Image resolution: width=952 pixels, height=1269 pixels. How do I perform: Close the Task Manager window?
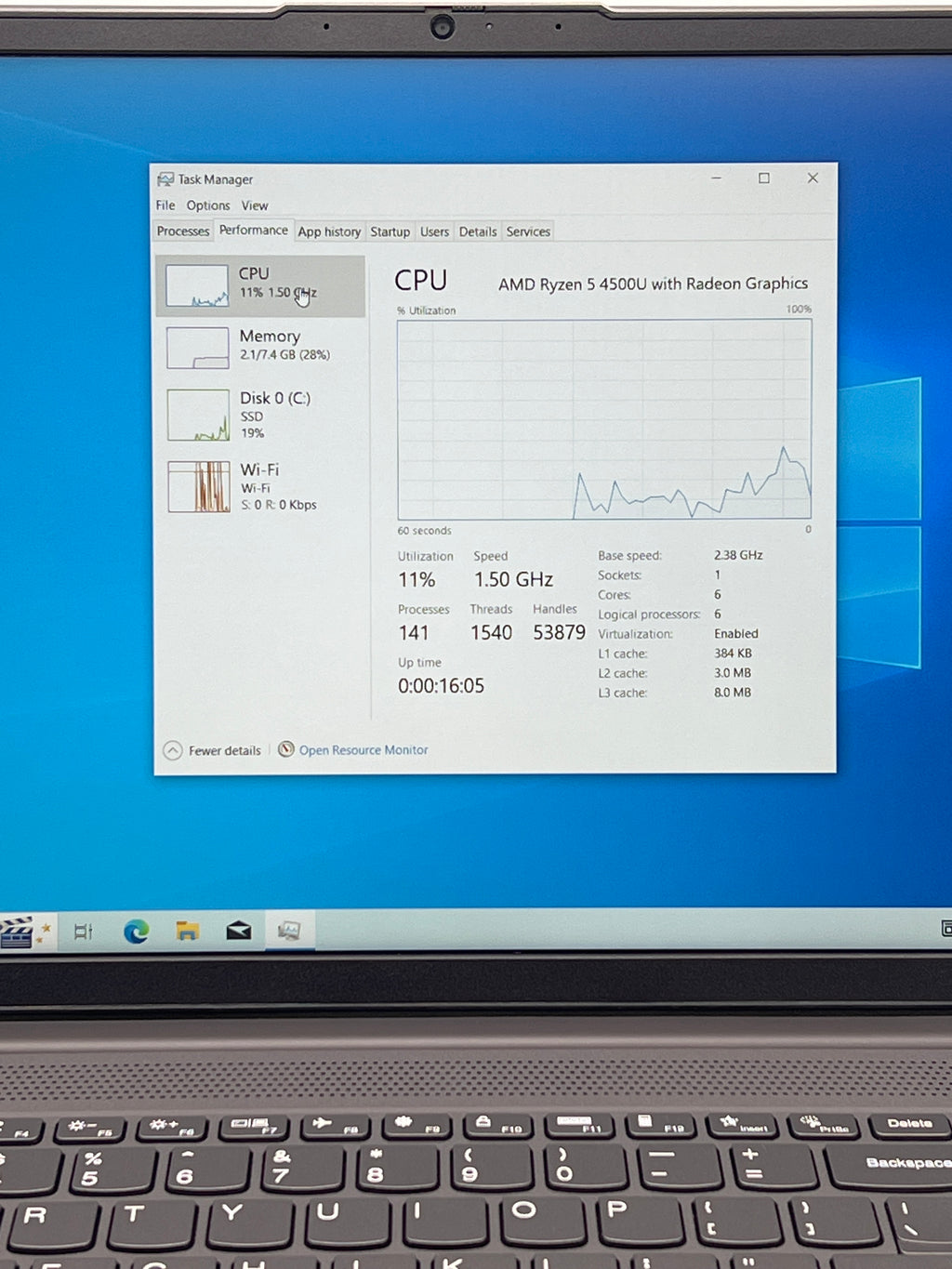[813, 178]
